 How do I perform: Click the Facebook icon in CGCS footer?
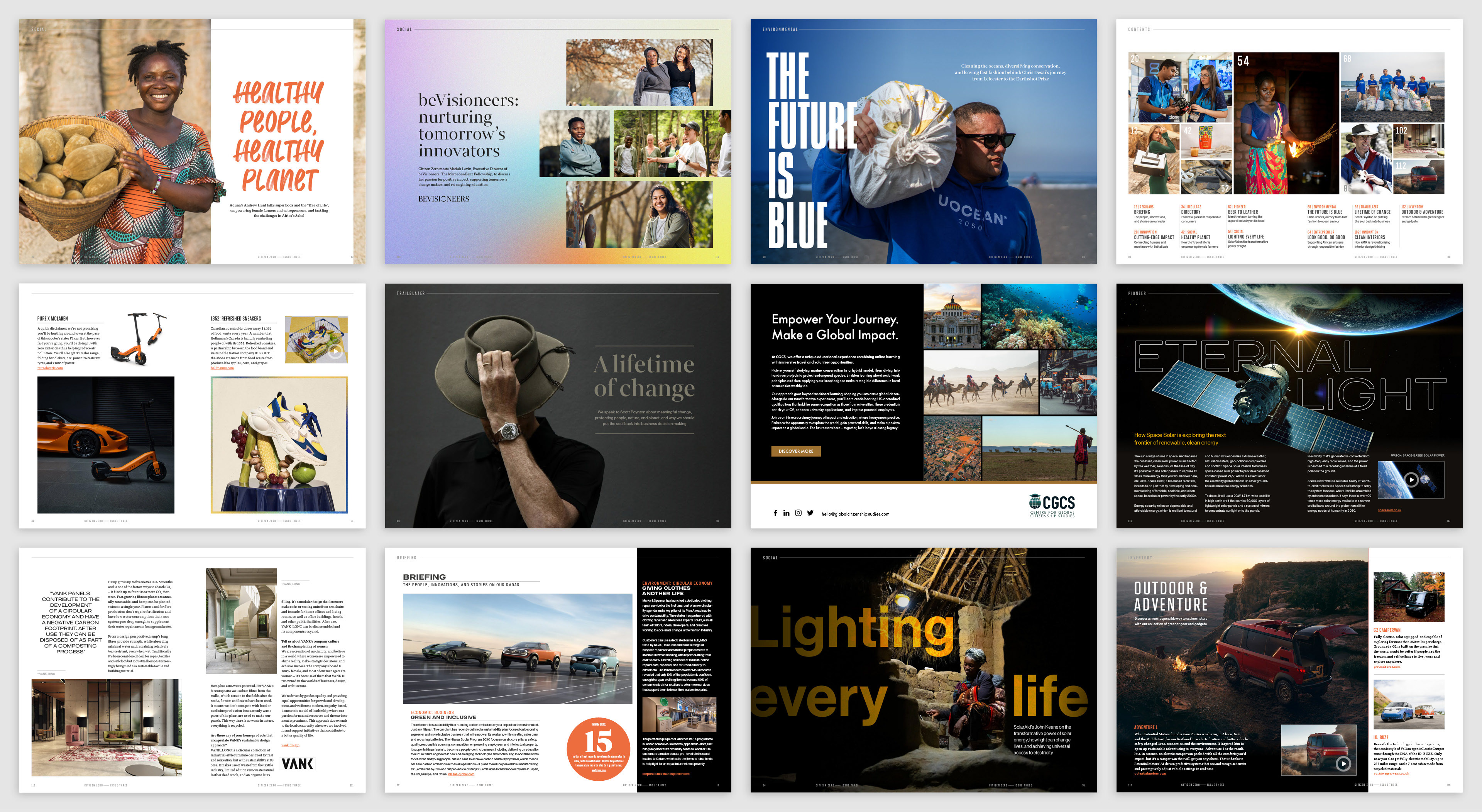pyautogui.click(x=775, y=513)
